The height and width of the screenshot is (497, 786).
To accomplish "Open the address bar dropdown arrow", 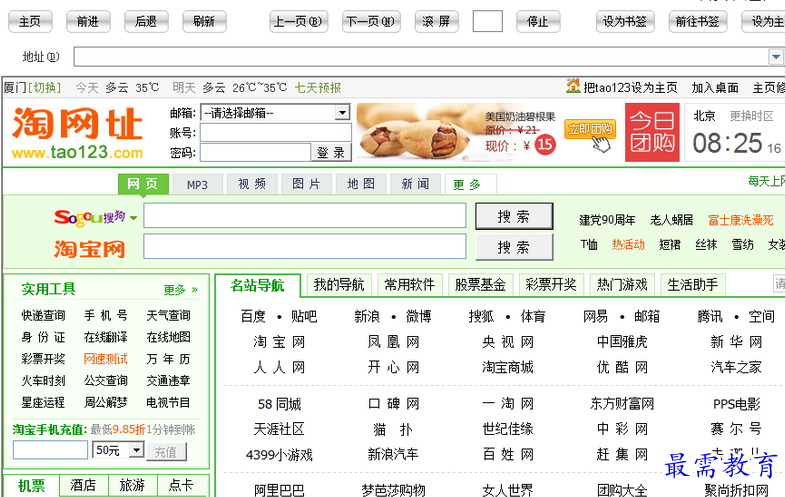I will tap(776, 57).
